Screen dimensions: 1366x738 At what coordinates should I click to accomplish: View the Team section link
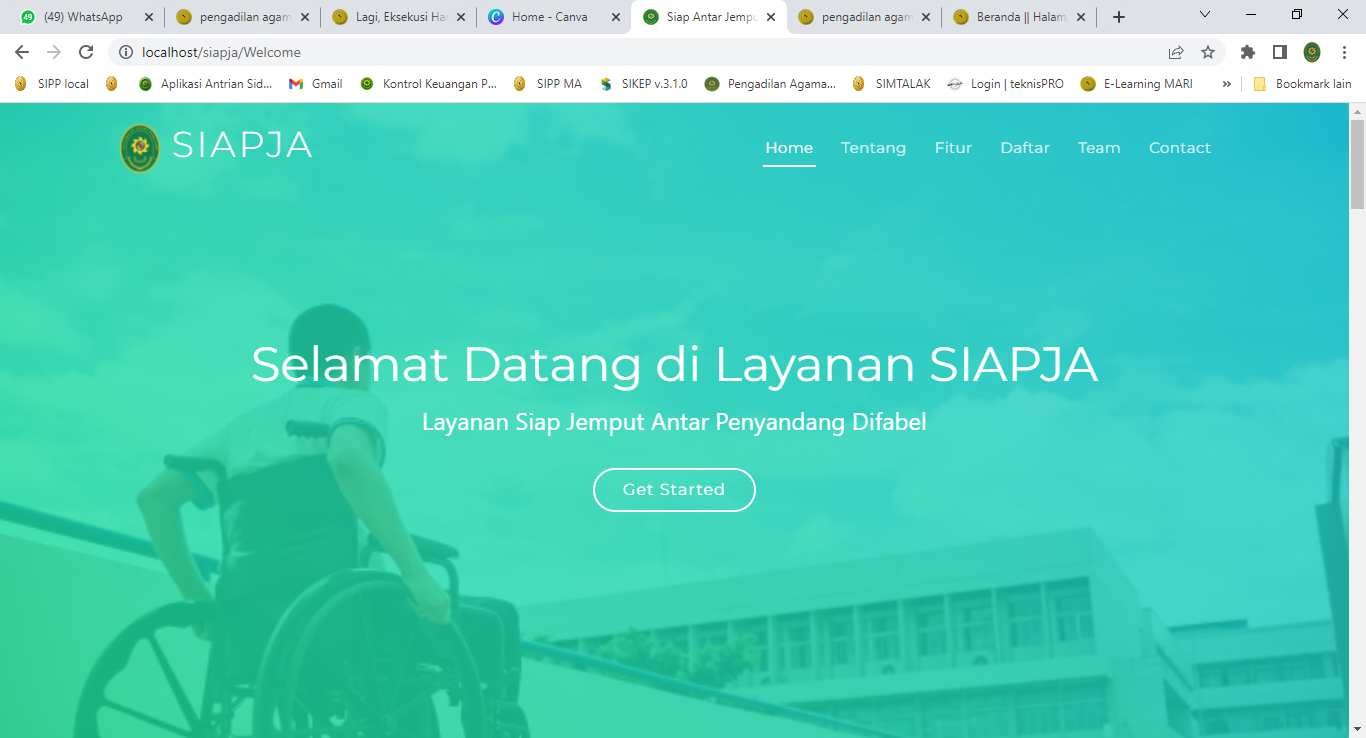pos(1099,148)
